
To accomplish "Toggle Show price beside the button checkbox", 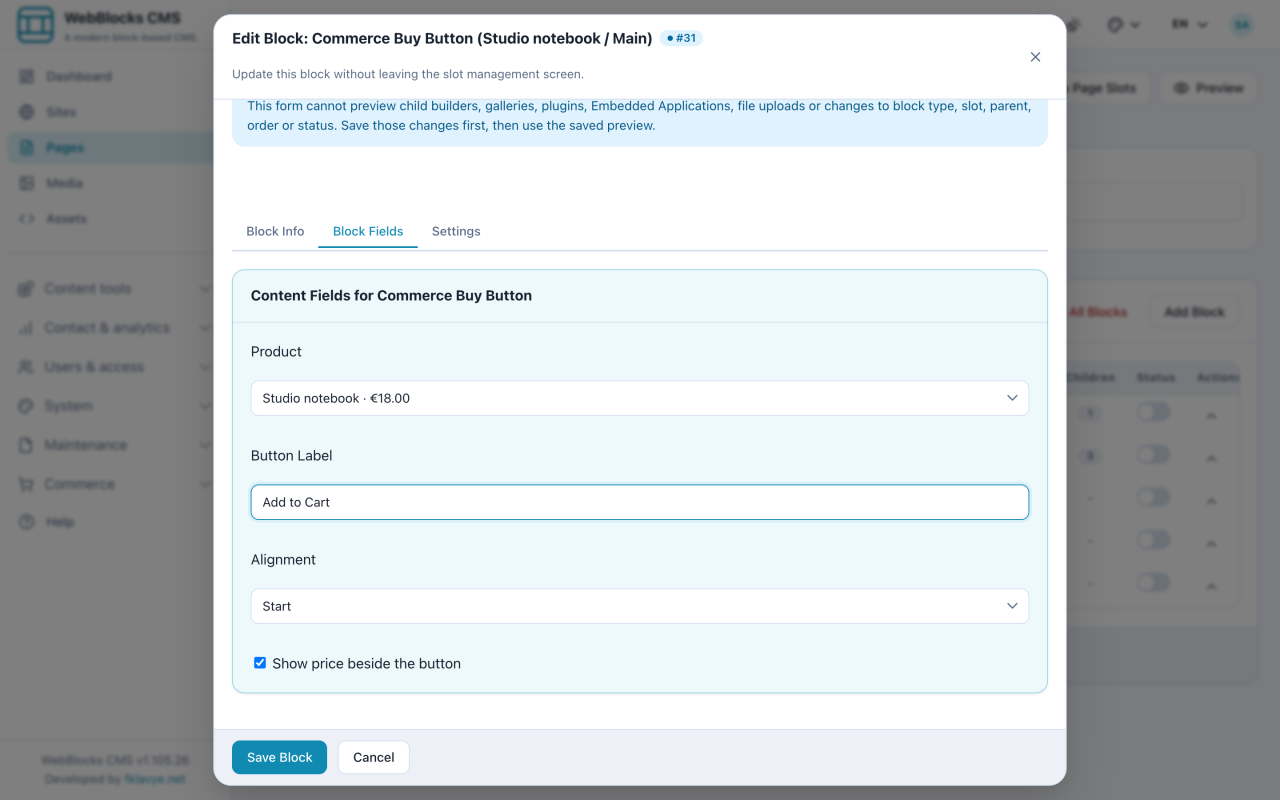I will pyautogui.click(x=260, y=663).
